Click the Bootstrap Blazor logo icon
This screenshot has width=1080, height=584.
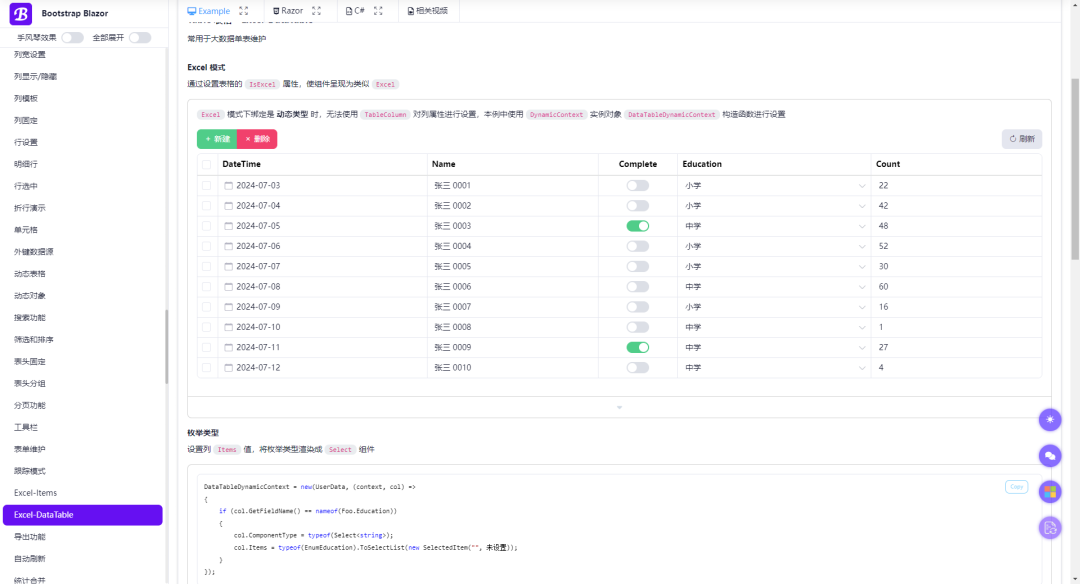[x=21, y=14]
